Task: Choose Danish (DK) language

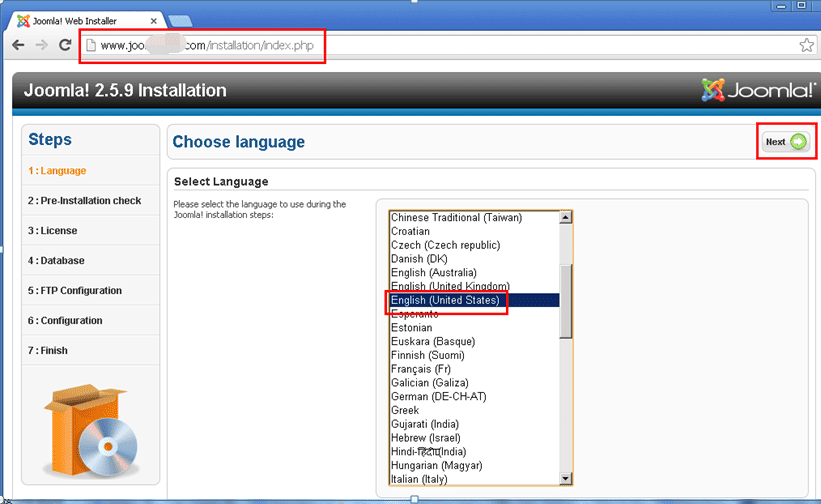Action: point(474,259)
